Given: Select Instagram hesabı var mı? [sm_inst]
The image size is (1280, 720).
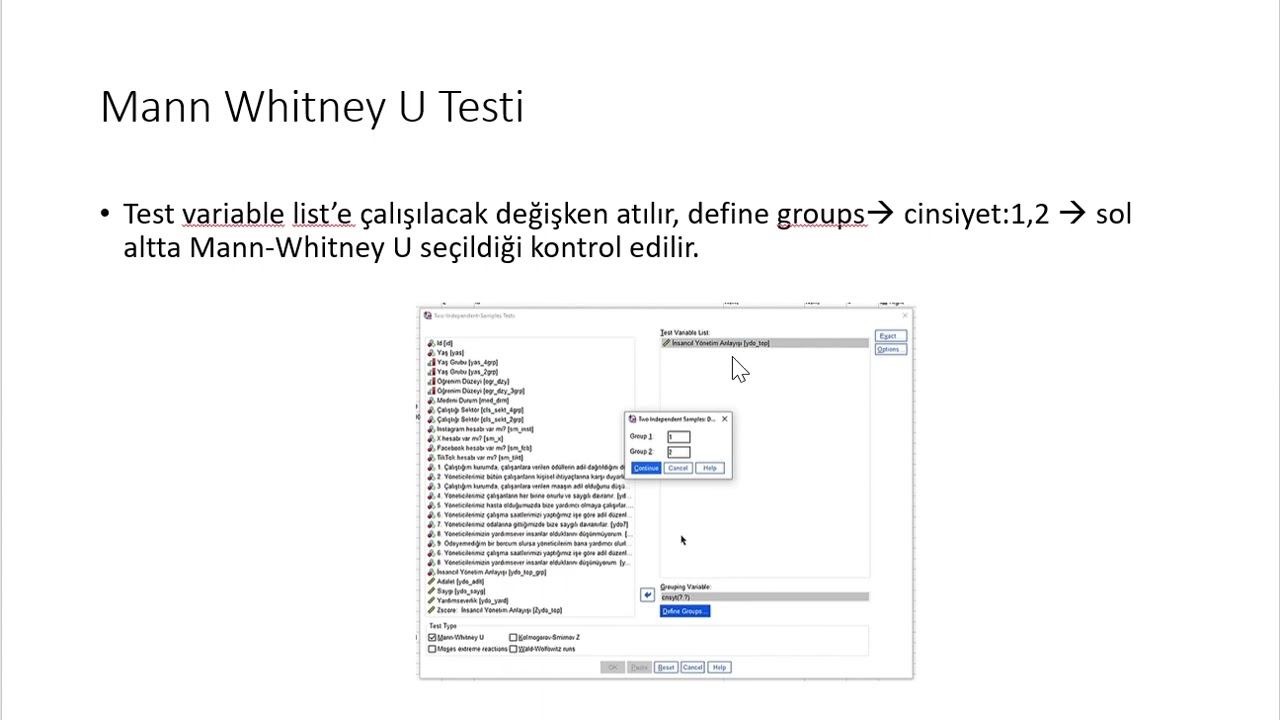Looking at the screenshot, I should click(481, 429).
